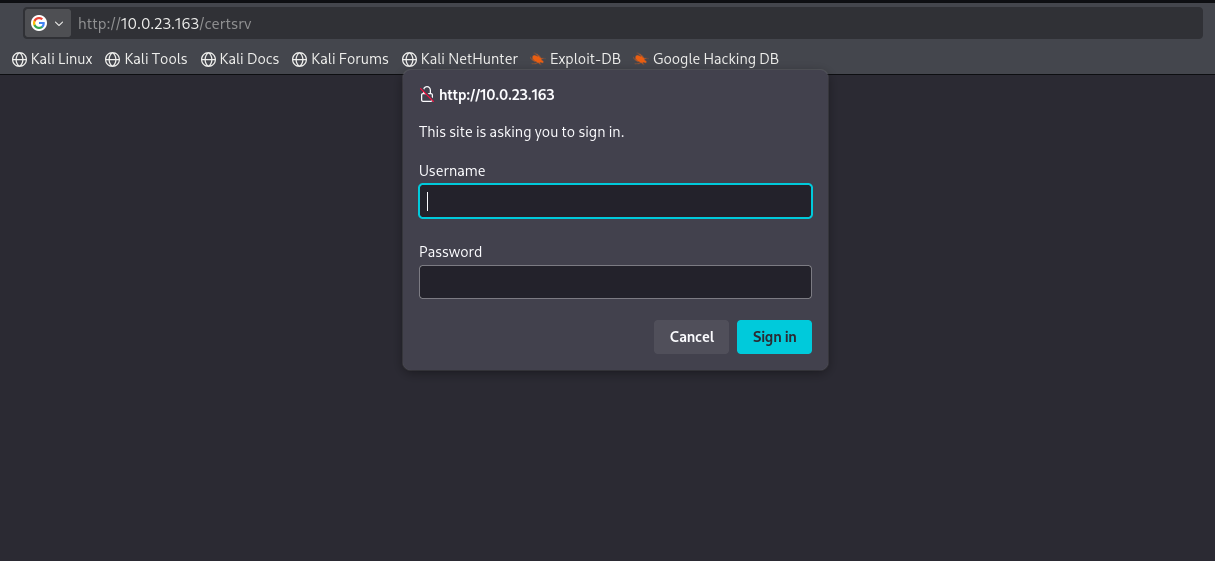Open the Kali Tools bookmark
The height and width of the screenshot is (561, 1215).
(146, 59)
